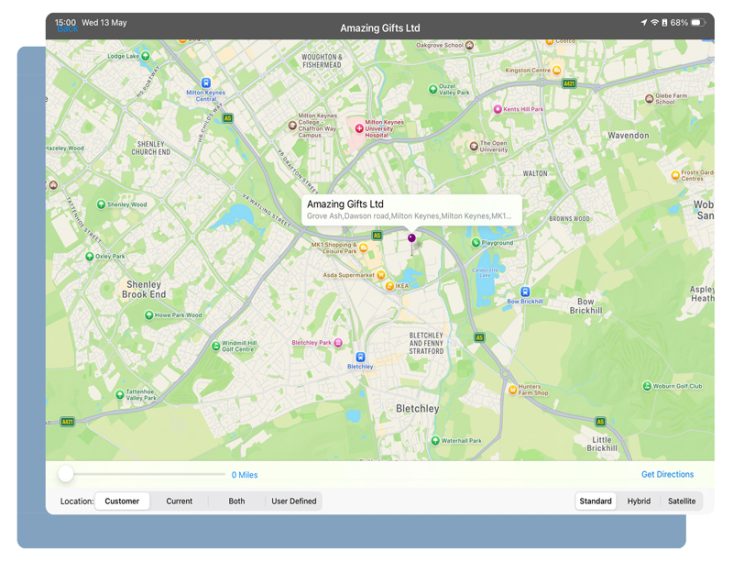The height and width of the screenshot is (562, 733).
Task: Click the Bow Brickhill village label
Action: click(586, 306)
